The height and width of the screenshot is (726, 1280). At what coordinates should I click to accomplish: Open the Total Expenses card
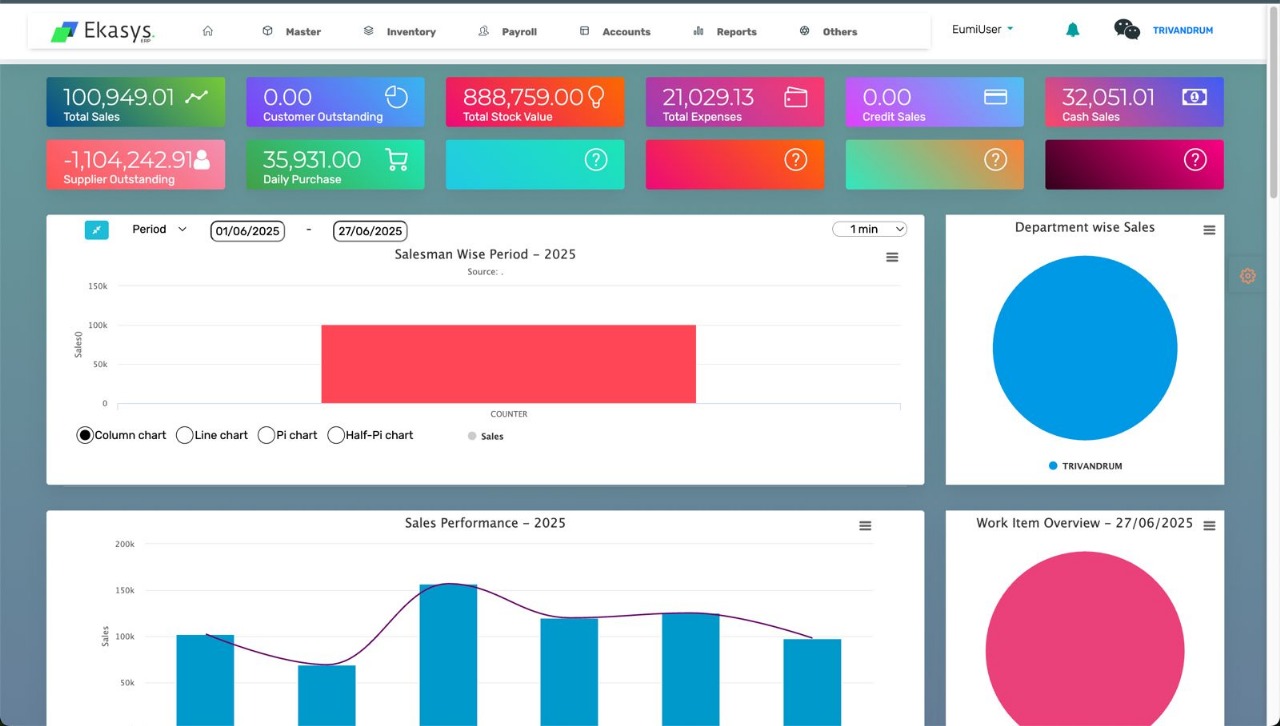click(735, 102)
